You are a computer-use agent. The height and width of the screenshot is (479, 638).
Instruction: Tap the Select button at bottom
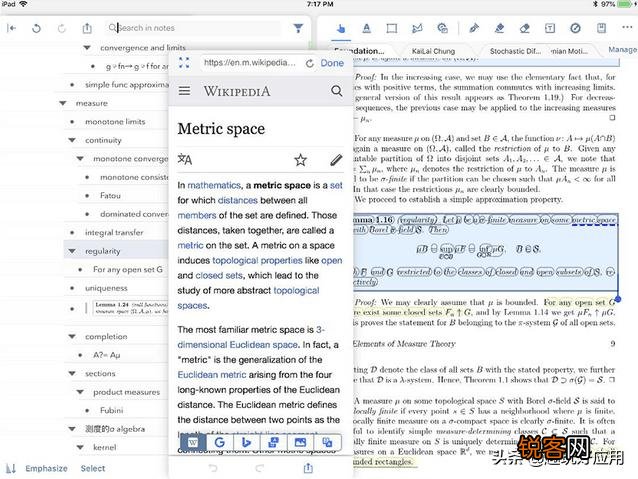point(93,468)
